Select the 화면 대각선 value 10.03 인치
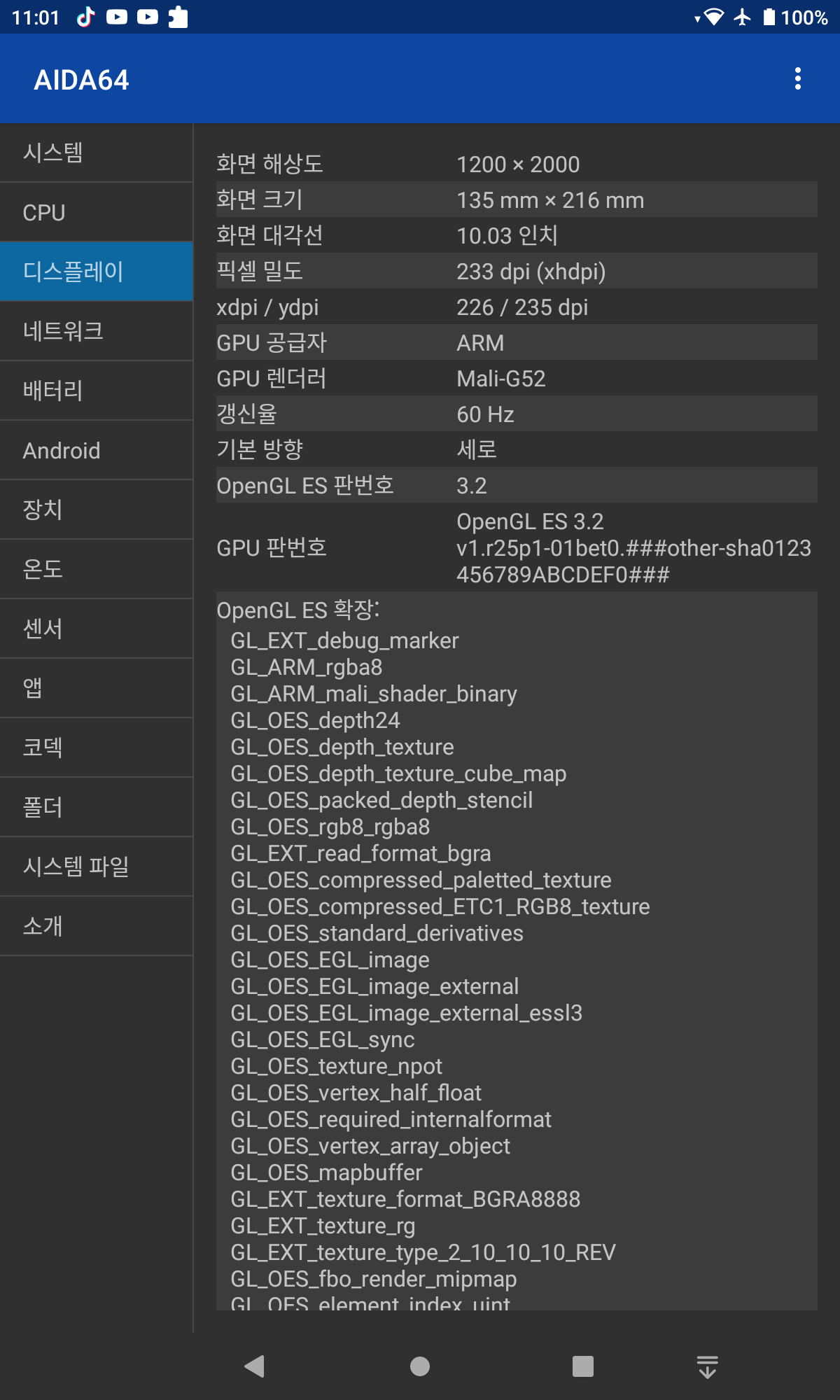 pos(507,236)
